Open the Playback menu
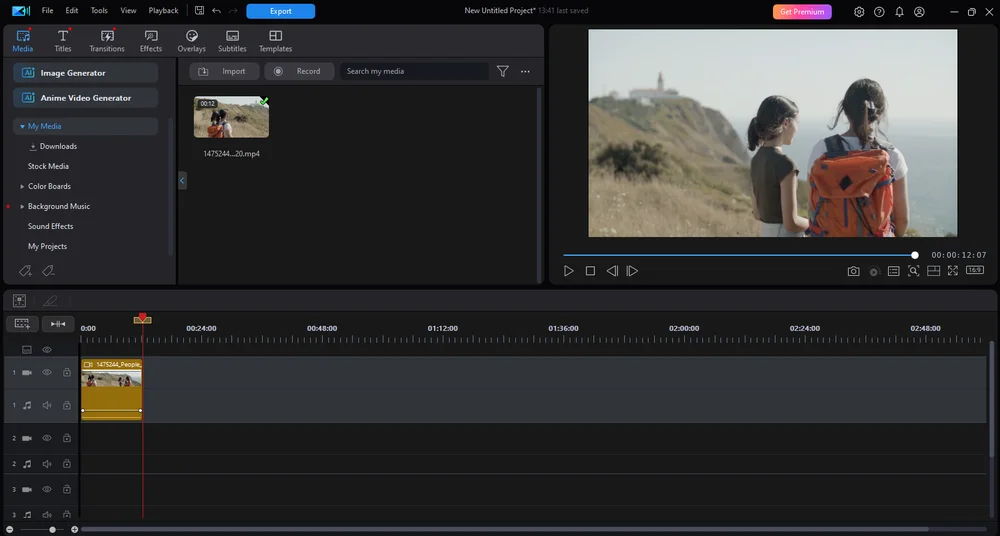 click(x=163, y=11)
